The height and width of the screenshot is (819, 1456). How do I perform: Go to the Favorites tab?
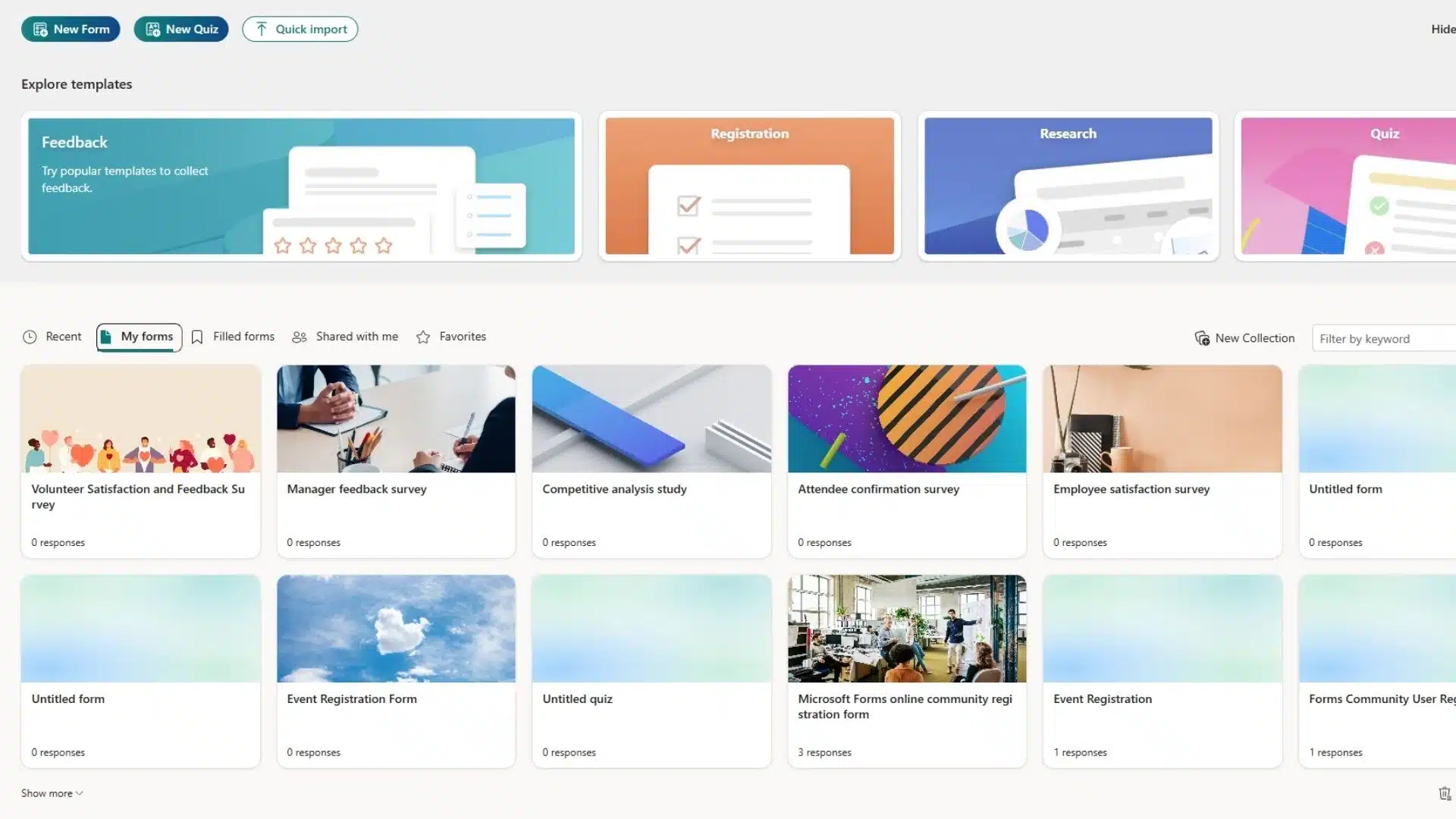[x=452, y=337]
